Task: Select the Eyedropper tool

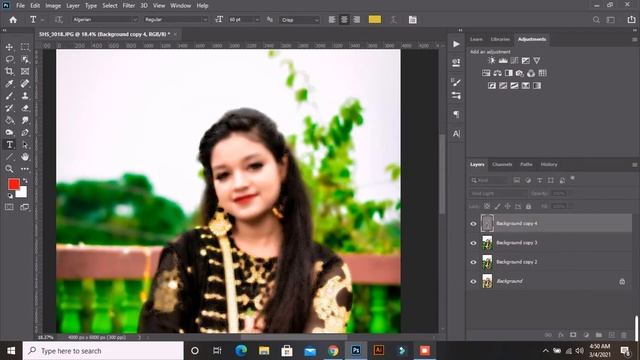Action: click(x=9, y=84)
